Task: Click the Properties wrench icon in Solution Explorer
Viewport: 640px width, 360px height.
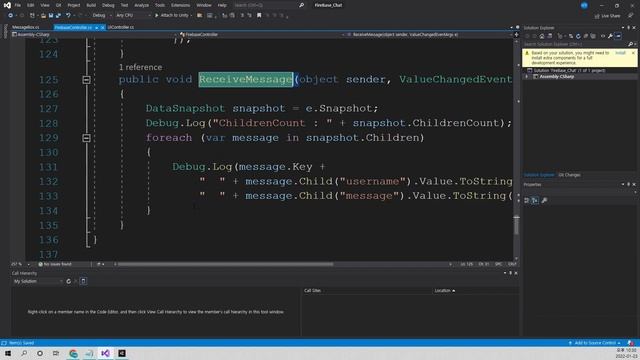Action: 610,36
